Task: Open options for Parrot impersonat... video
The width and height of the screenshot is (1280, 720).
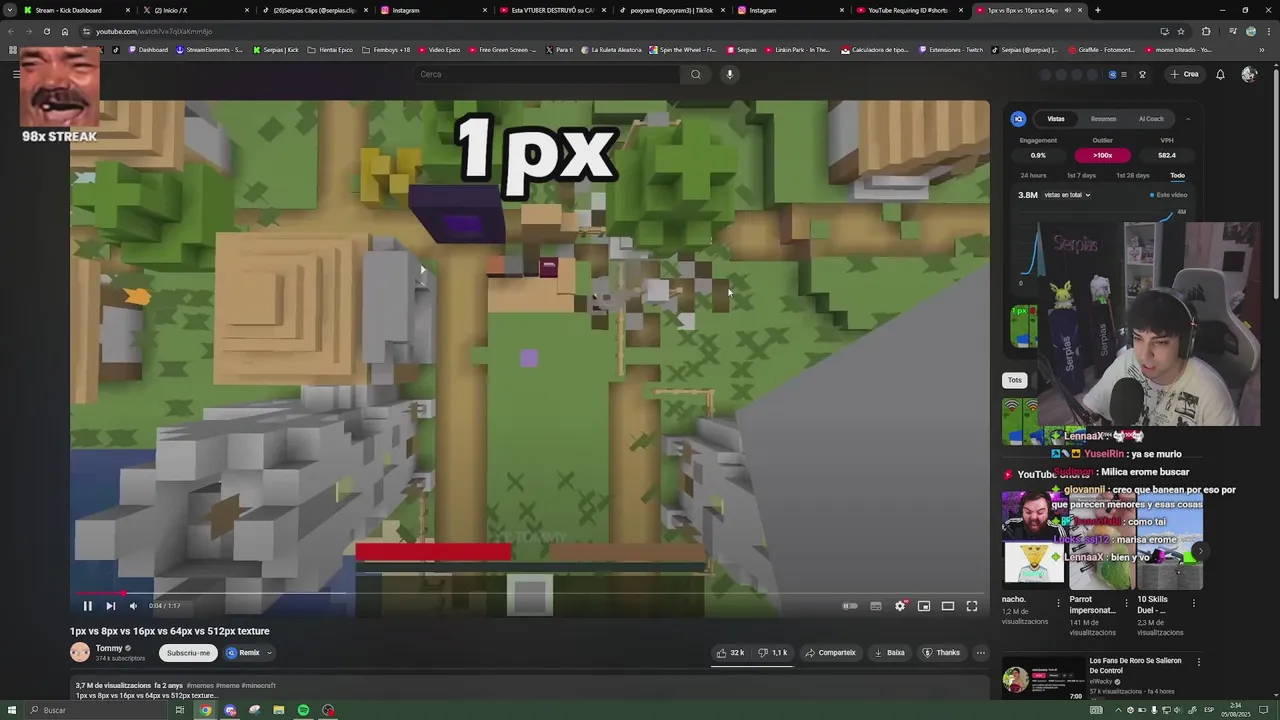Action: [1126, 603]
